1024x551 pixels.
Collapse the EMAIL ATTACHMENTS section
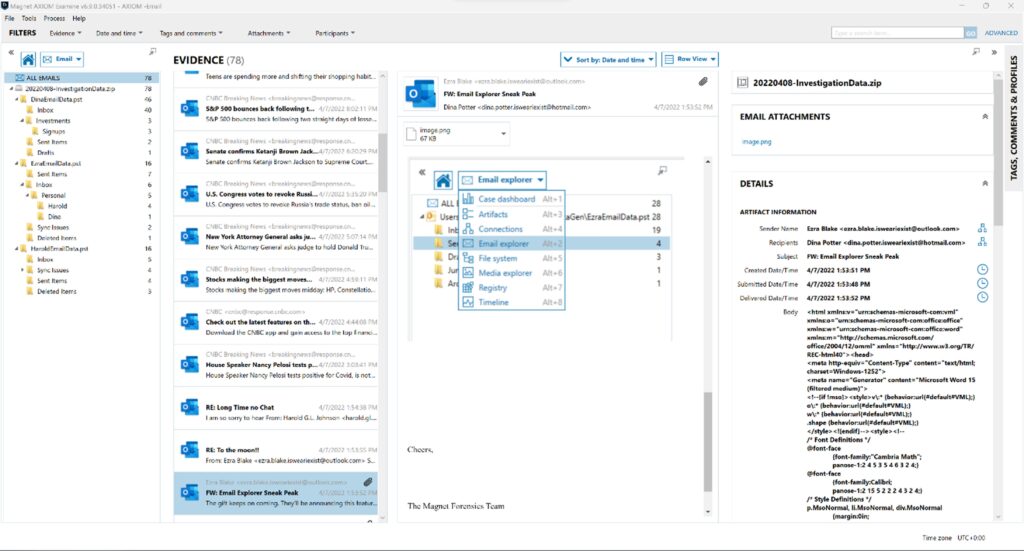pyautogui.click(x=985, y=117)
